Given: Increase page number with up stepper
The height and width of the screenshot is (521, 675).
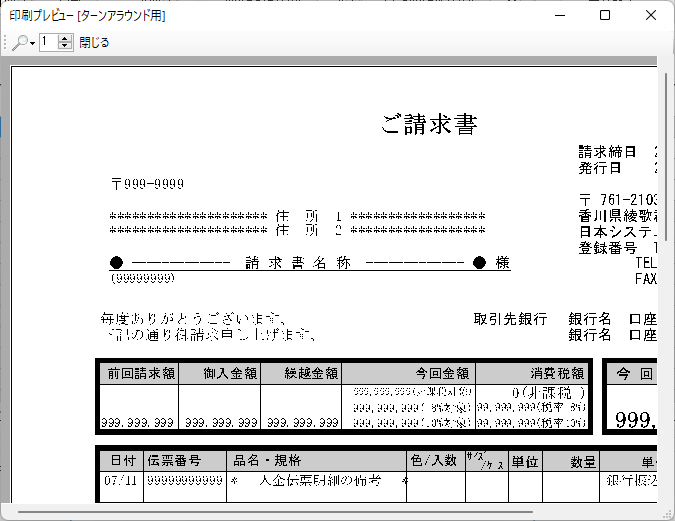Looking at the screenshot, I should (65, 38).
